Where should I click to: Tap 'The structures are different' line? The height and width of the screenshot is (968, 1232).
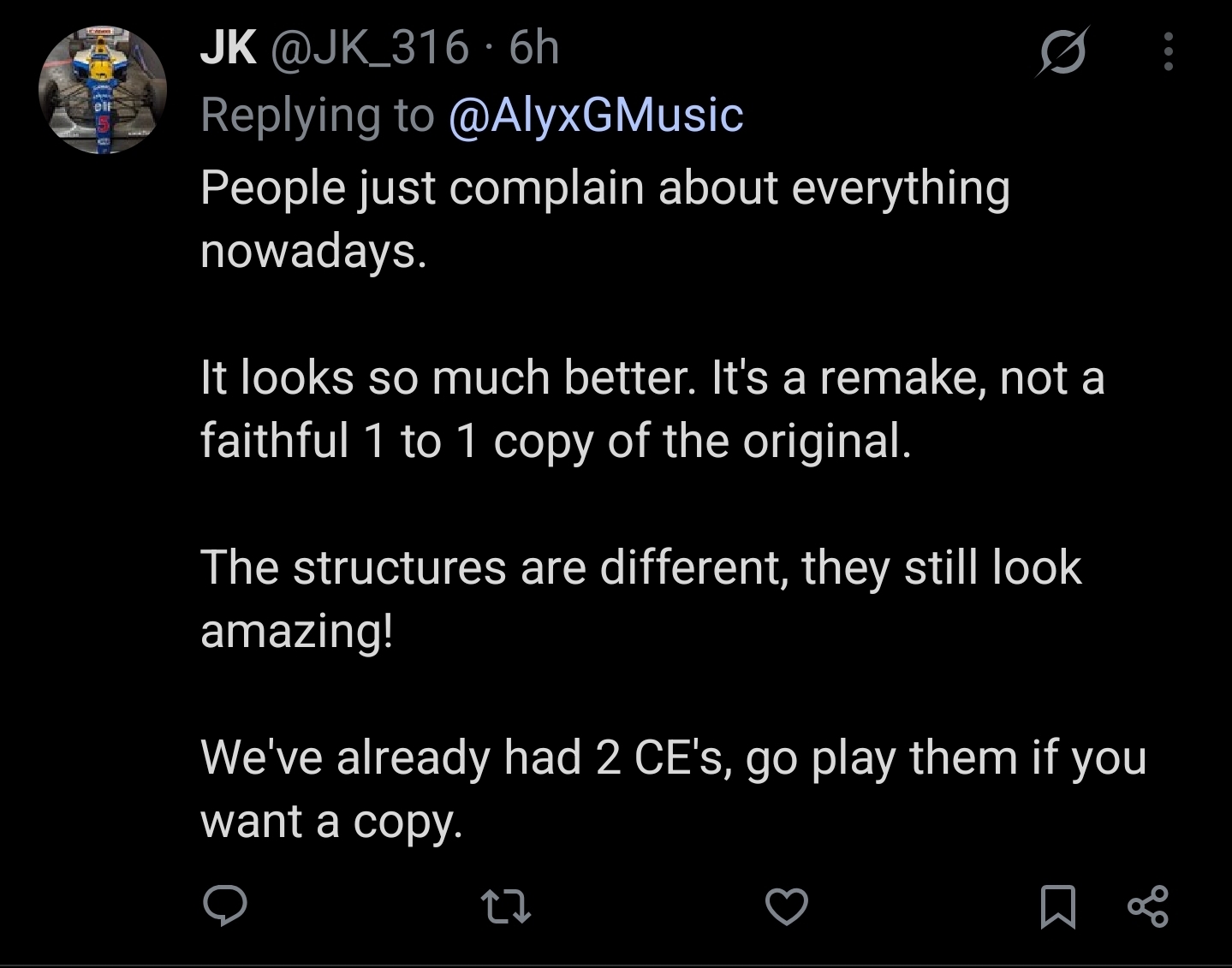point(641,567)
